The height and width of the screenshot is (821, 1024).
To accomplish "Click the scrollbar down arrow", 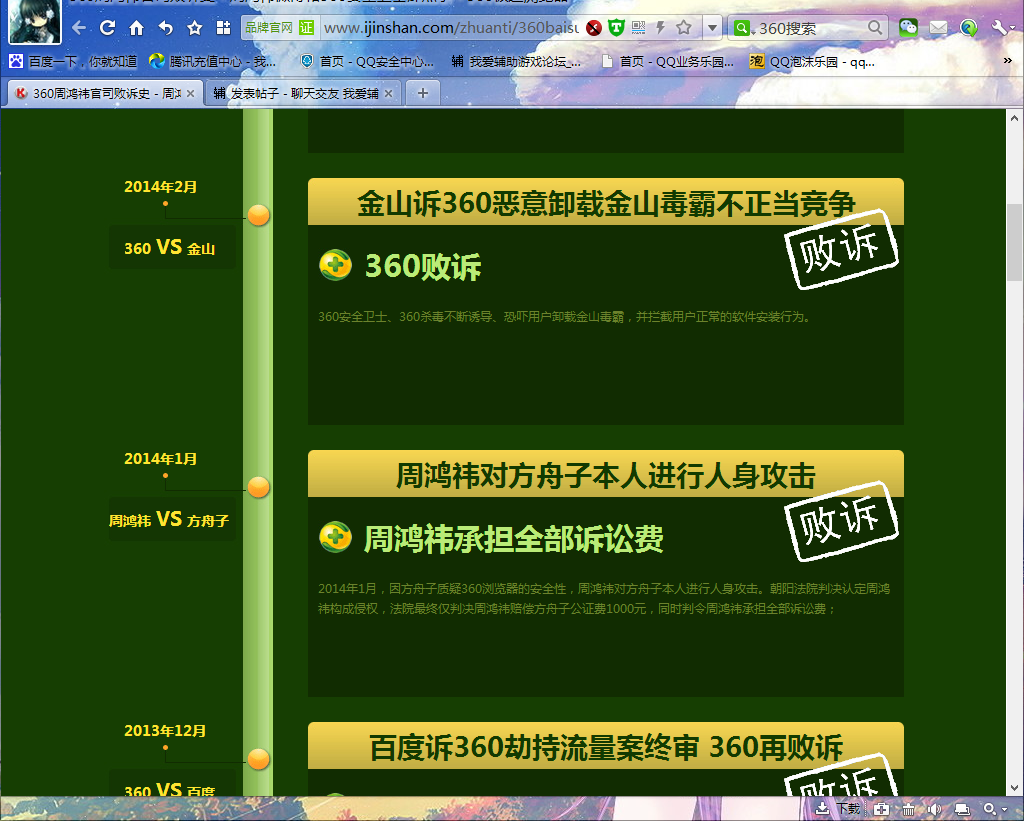I will click(1014, 788).
